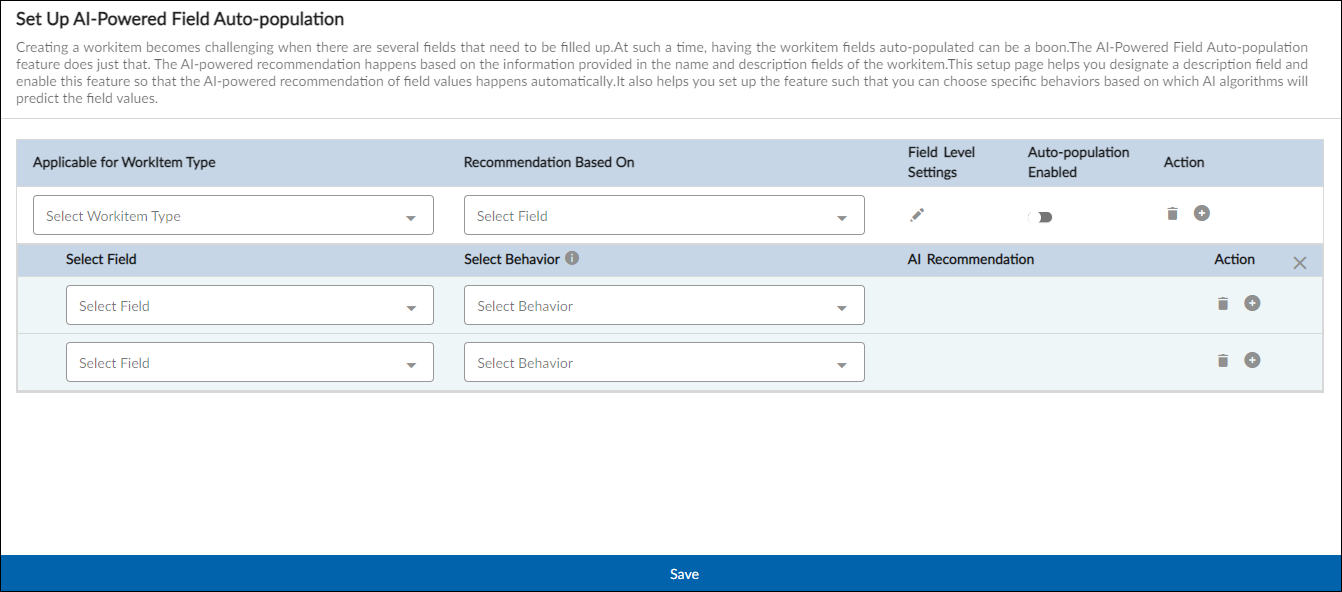Click the Recommendation Based On column header
Image resolution: width=1342 pixels, height=592 pixels.
click(x=549, y=162)
